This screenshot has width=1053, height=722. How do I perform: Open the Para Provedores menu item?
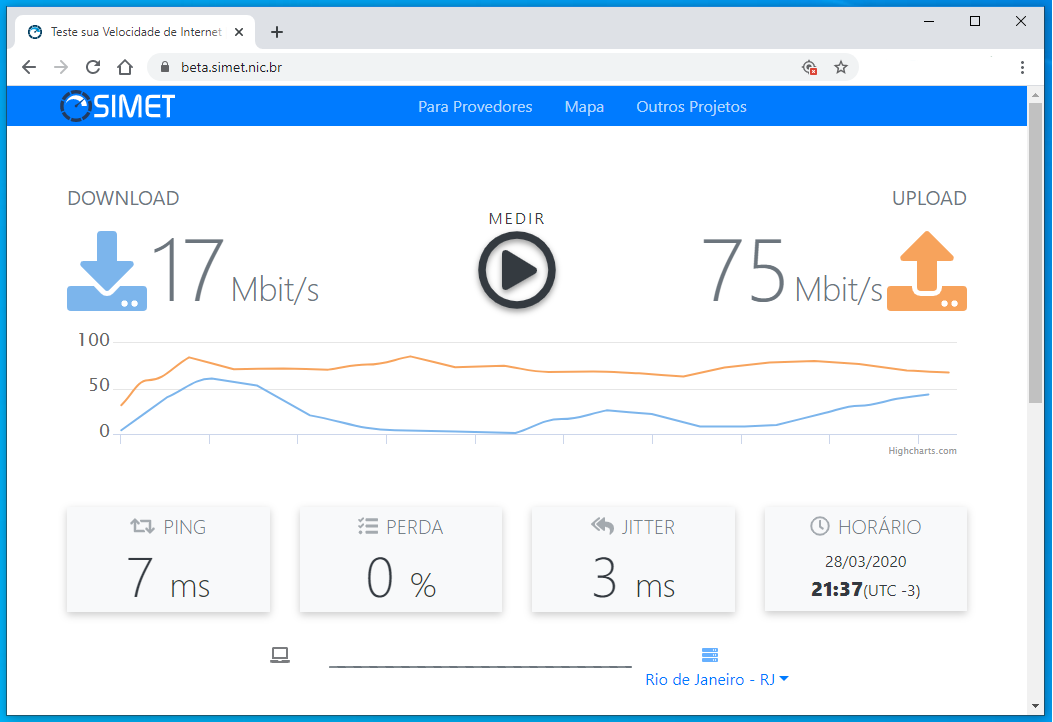[475, 107]
